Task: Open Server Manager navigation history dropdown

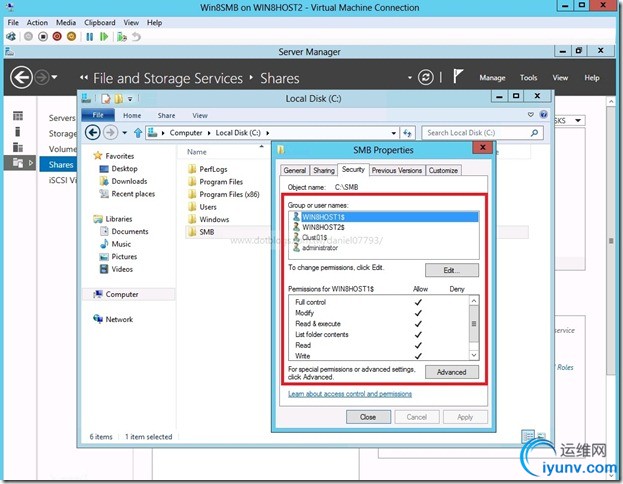Action: click(54, 77)
